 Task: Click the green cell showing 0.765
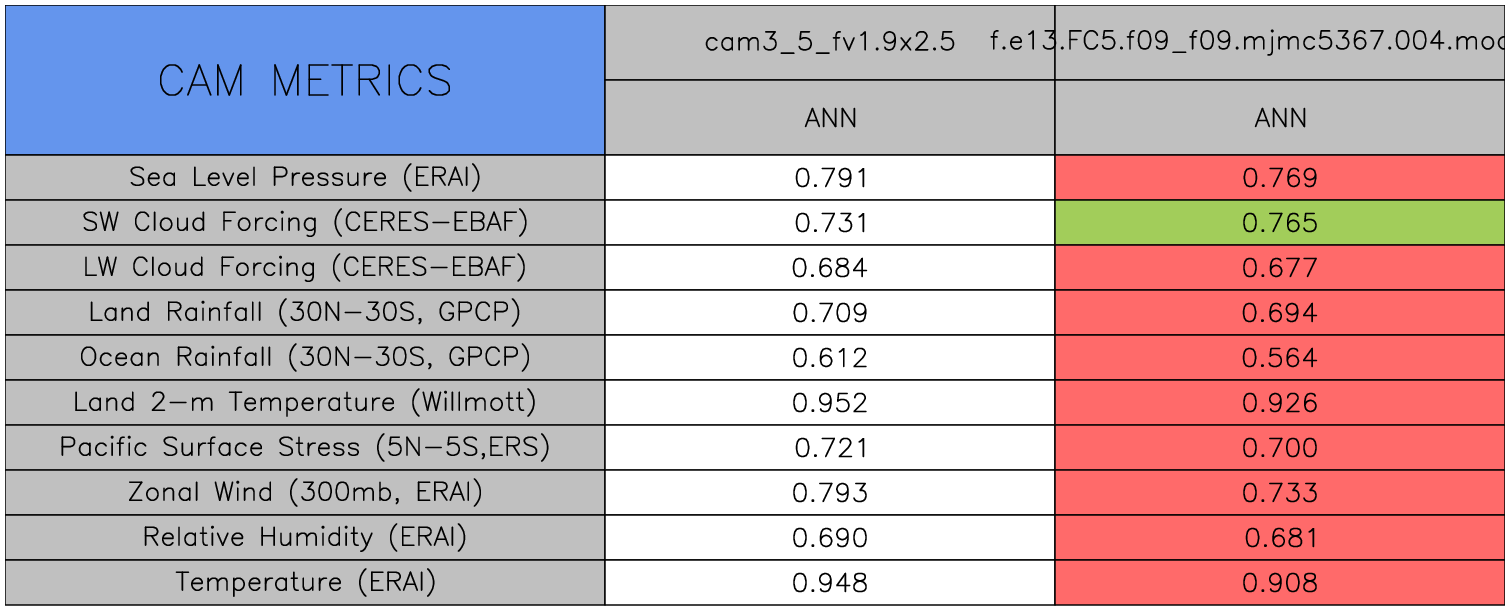pos(1280,223)
